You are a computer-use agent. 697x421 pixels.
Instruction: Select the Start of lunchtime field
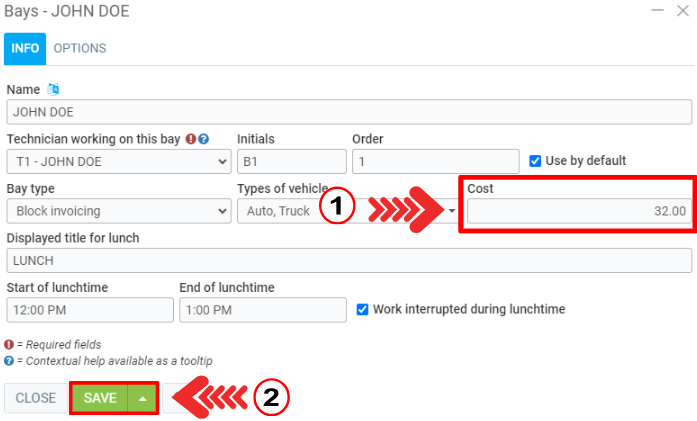88,310
